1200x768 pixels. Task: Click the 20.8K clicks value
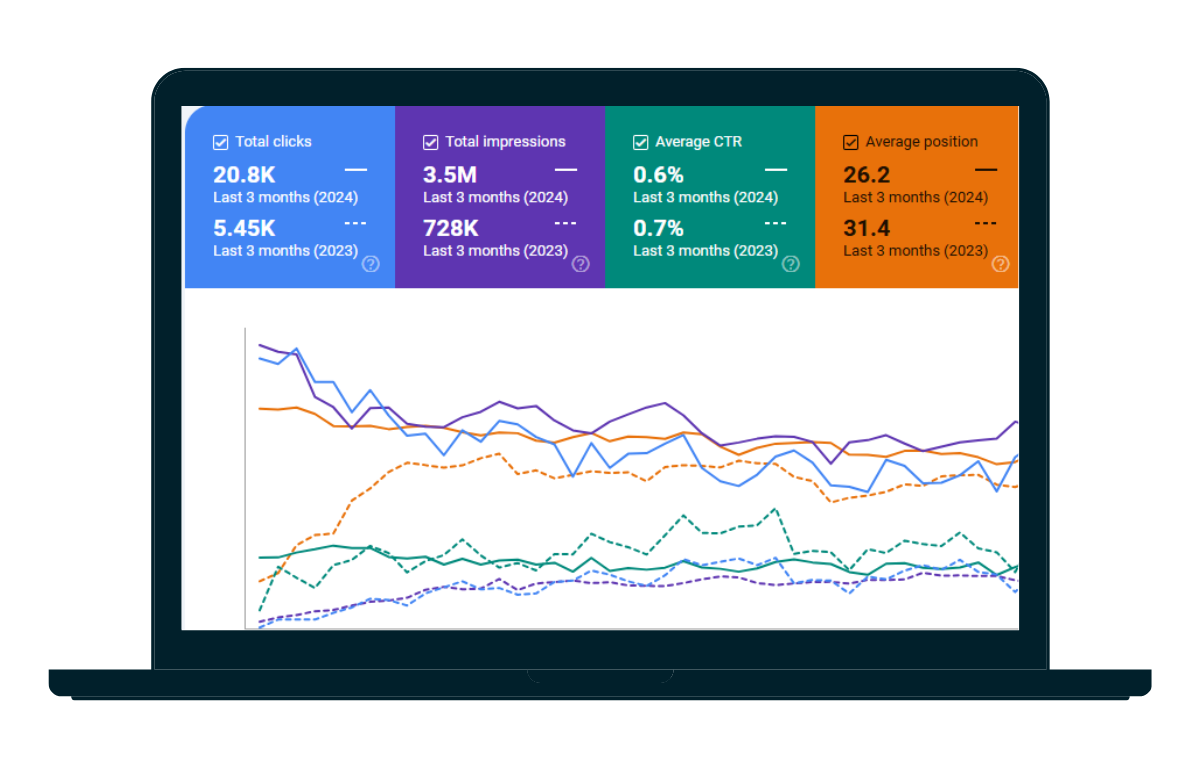click(x=244, y=174)
